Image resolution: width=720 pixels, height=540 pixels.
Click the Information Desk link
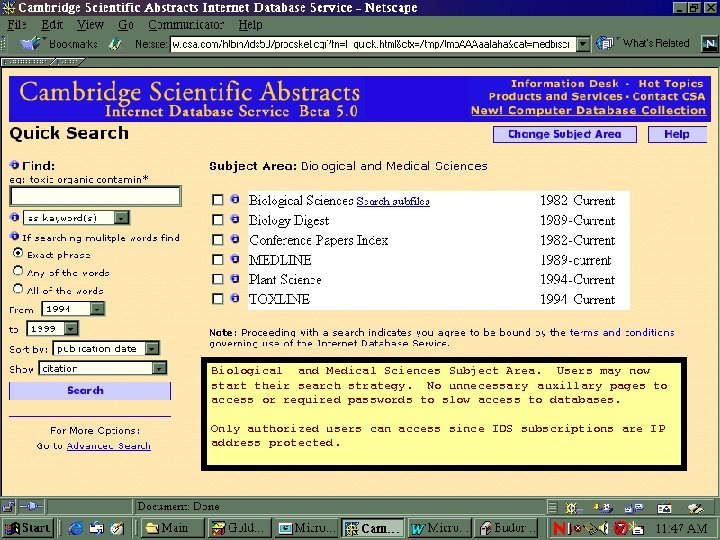565,84
